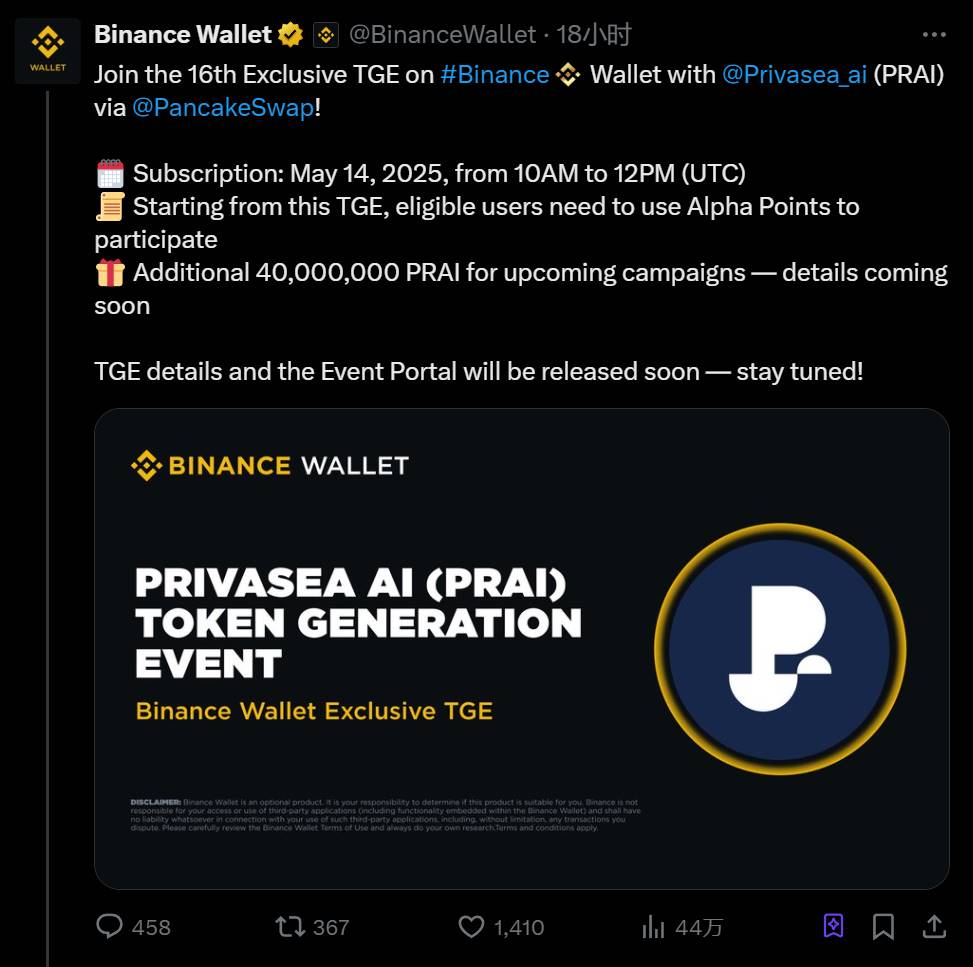Open the @PancakeSwap mention link

223,107
